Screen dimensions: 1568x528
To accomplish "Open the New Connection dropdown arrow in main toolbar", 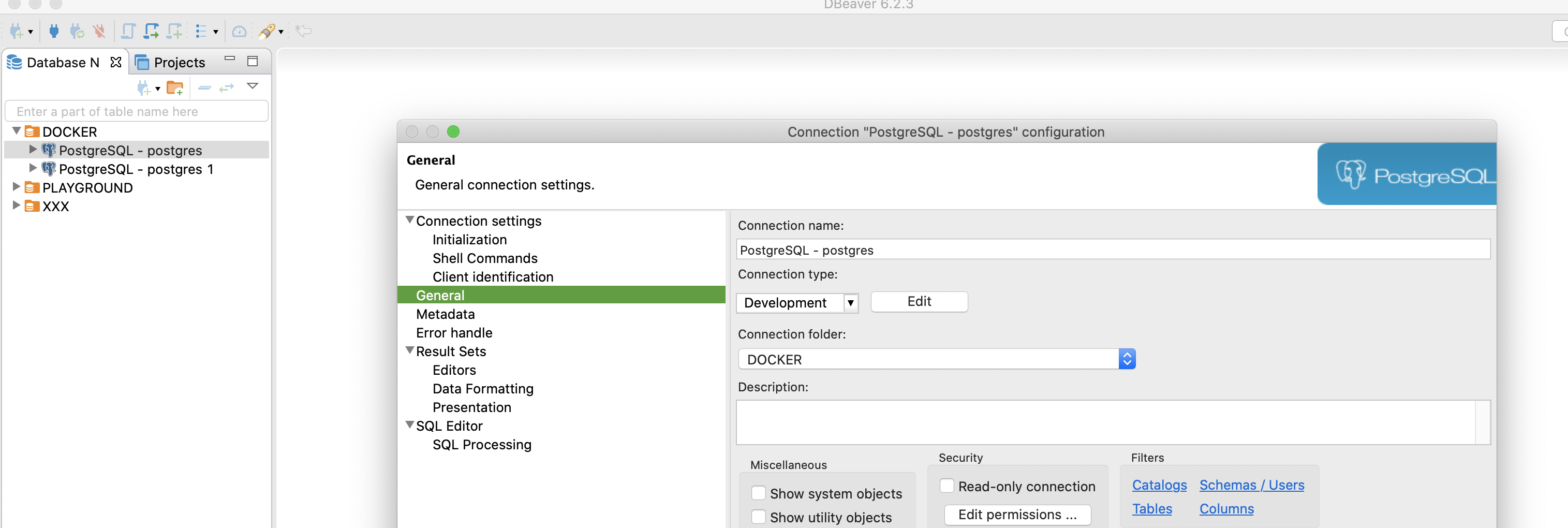I will pyautogui.click(x=30, y=32).
